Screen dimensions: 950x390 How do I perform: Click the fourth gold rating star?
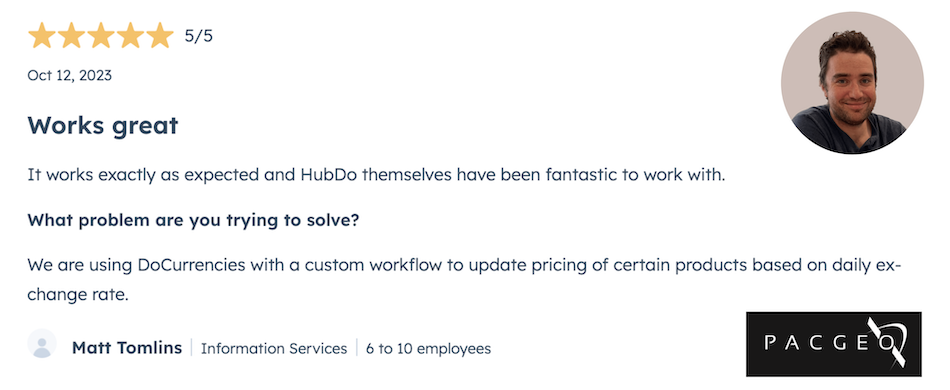(131, 36)
